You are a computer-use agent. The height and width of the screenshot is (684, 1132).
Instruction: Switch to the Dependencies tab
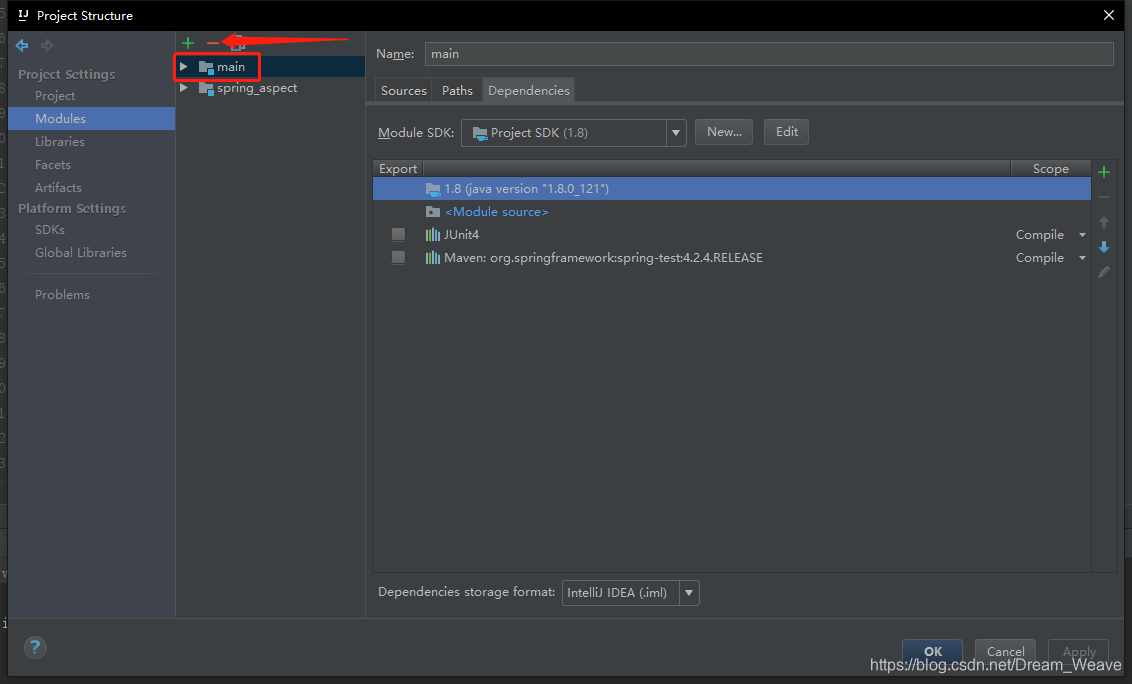pos(528,90)
